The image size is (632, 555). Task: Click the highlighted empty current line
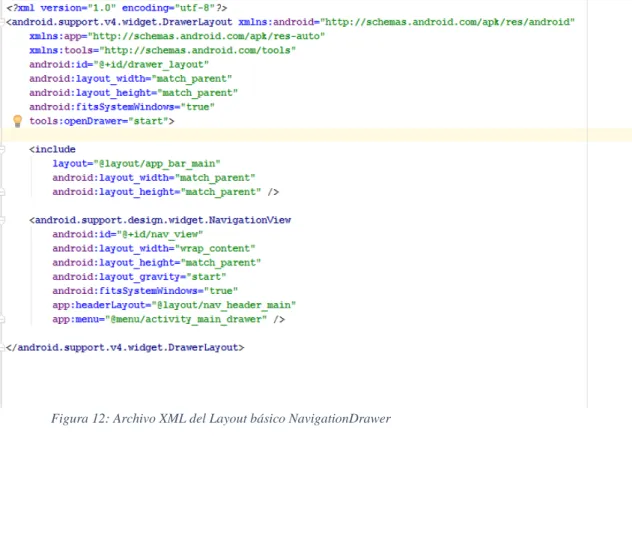[316, 135]
